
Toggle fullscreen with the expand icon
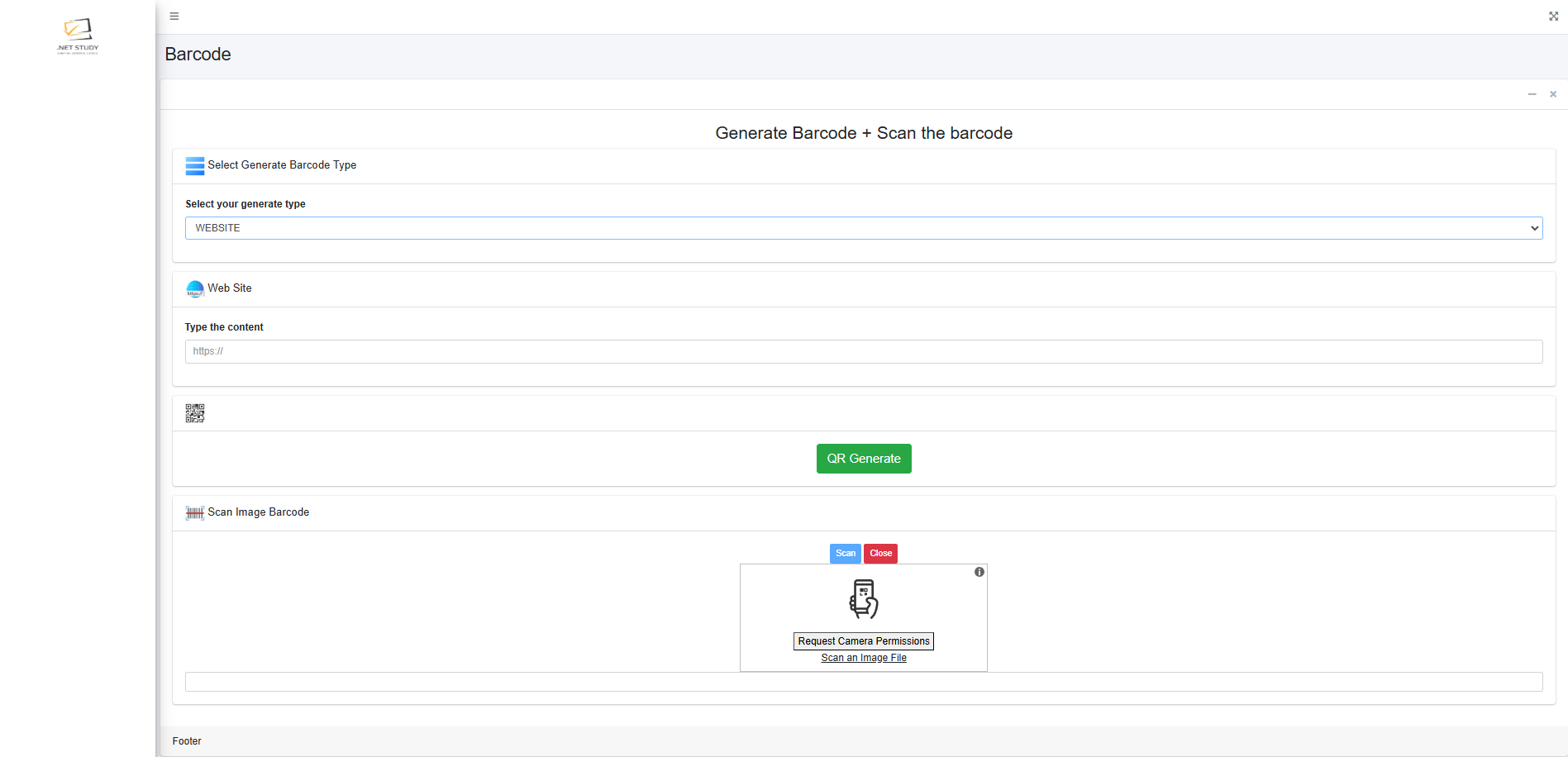(1553, 17)
